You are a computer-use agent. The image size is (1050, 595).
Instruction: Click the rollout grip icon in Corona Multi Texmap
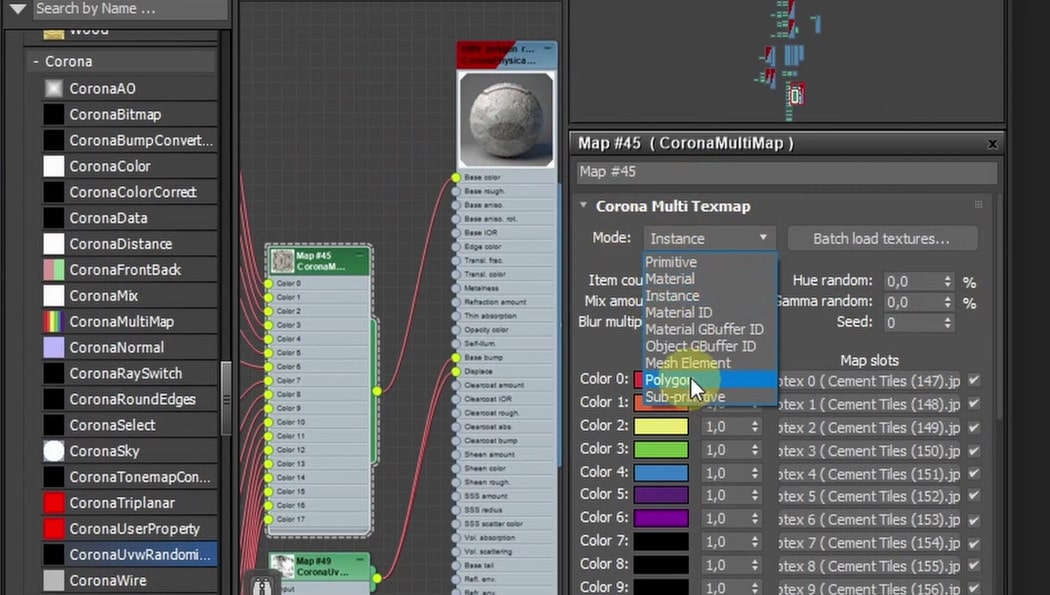click(x=978, y=205)
